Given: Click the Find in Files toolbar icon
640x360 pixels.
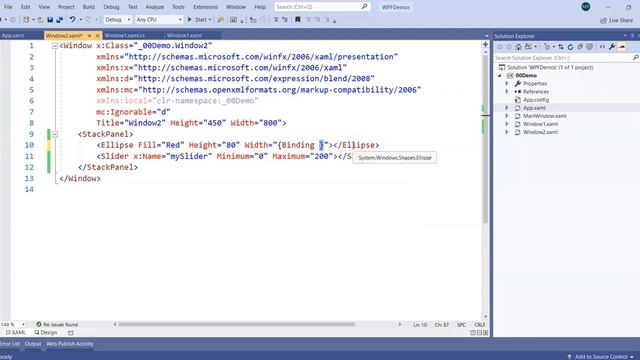Looking at the screenshot, I should 220,20.
